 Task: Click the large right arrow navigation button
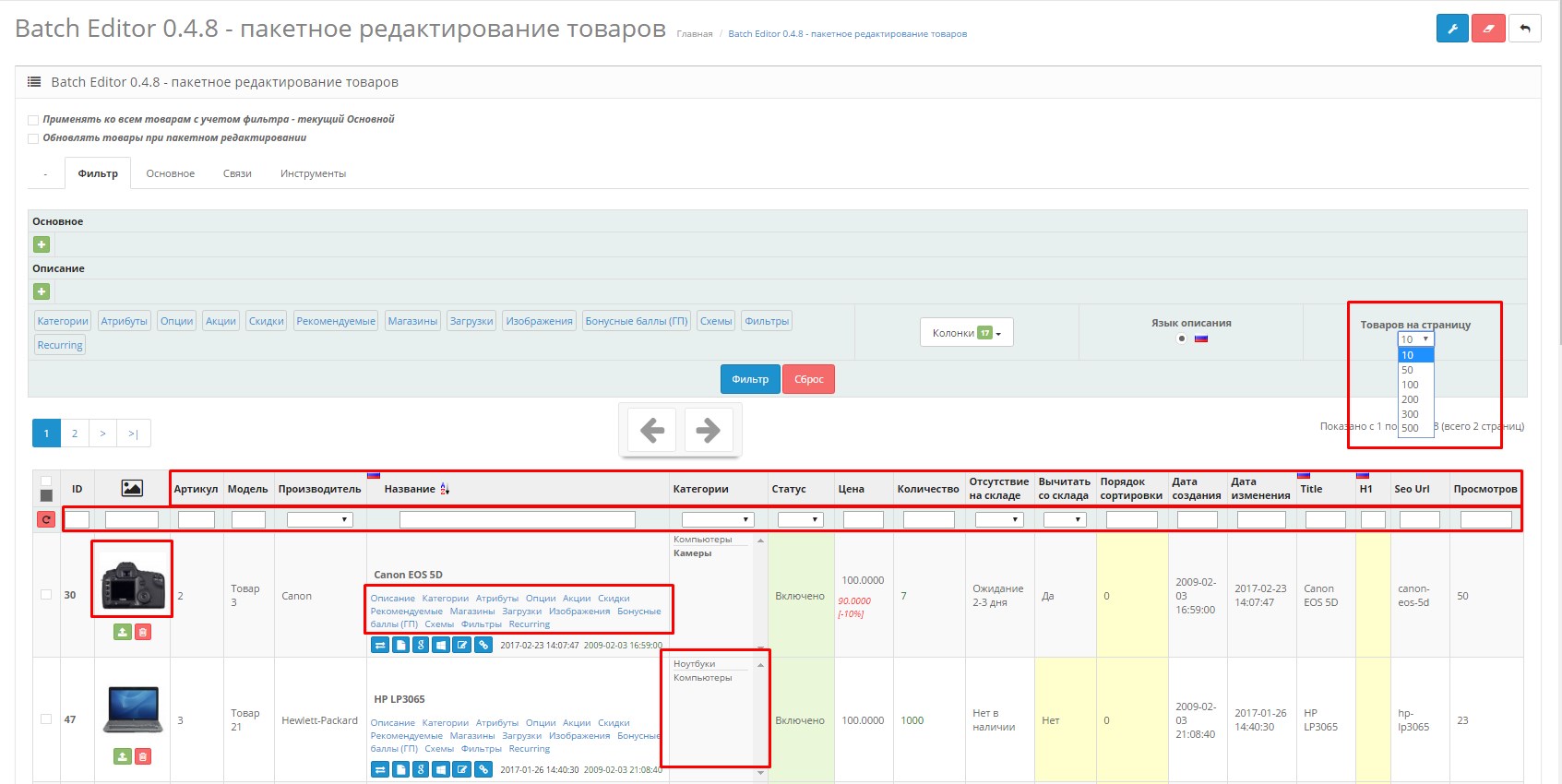pos(708,430)
